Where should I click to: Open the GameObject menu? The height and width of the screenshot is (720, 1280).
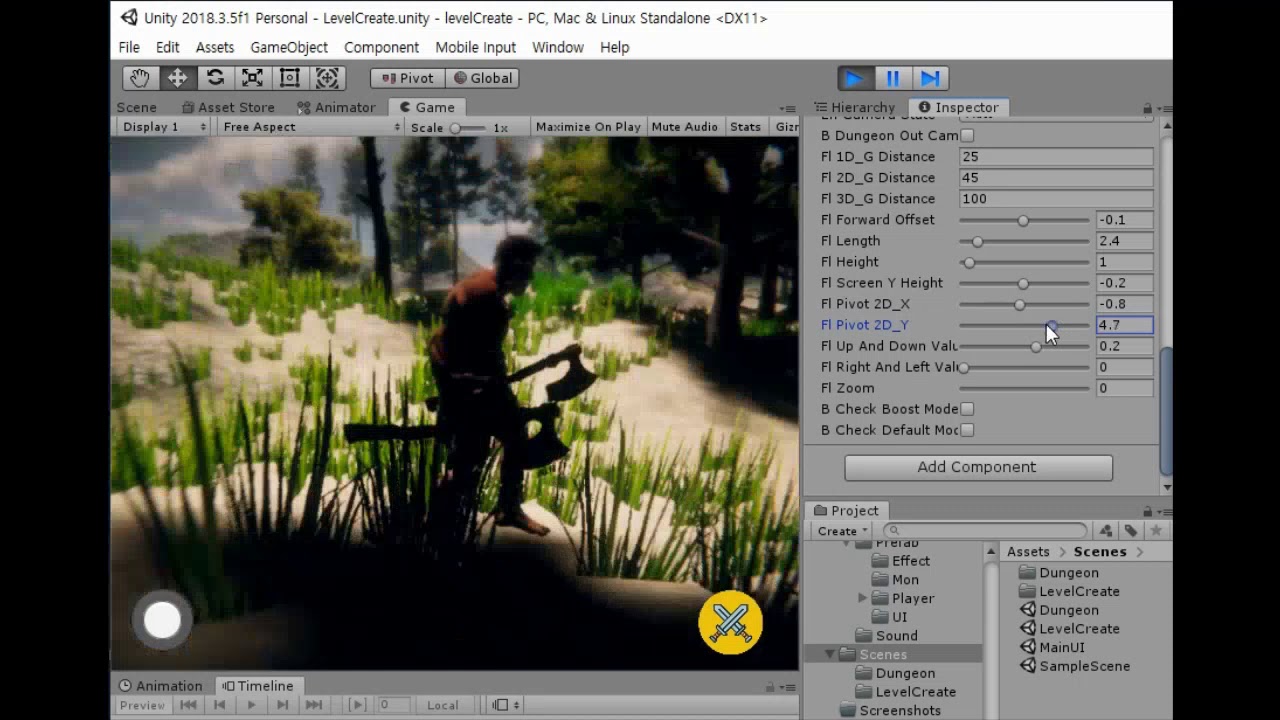tap(289, 47)
